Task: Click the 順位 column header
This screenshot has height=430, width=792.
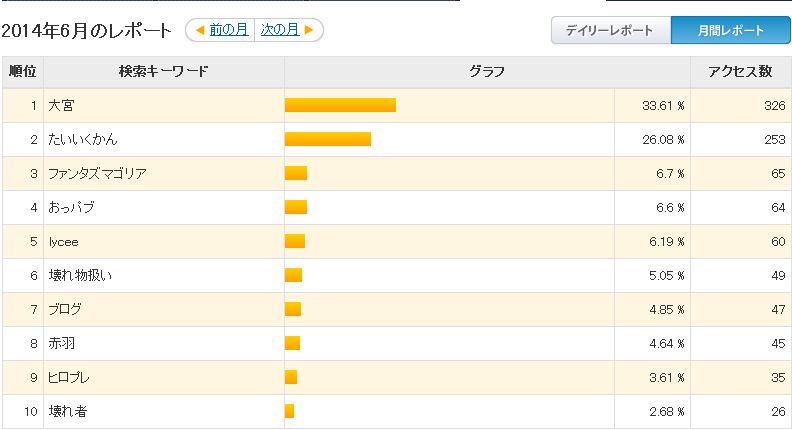Action: coord(23,72)
